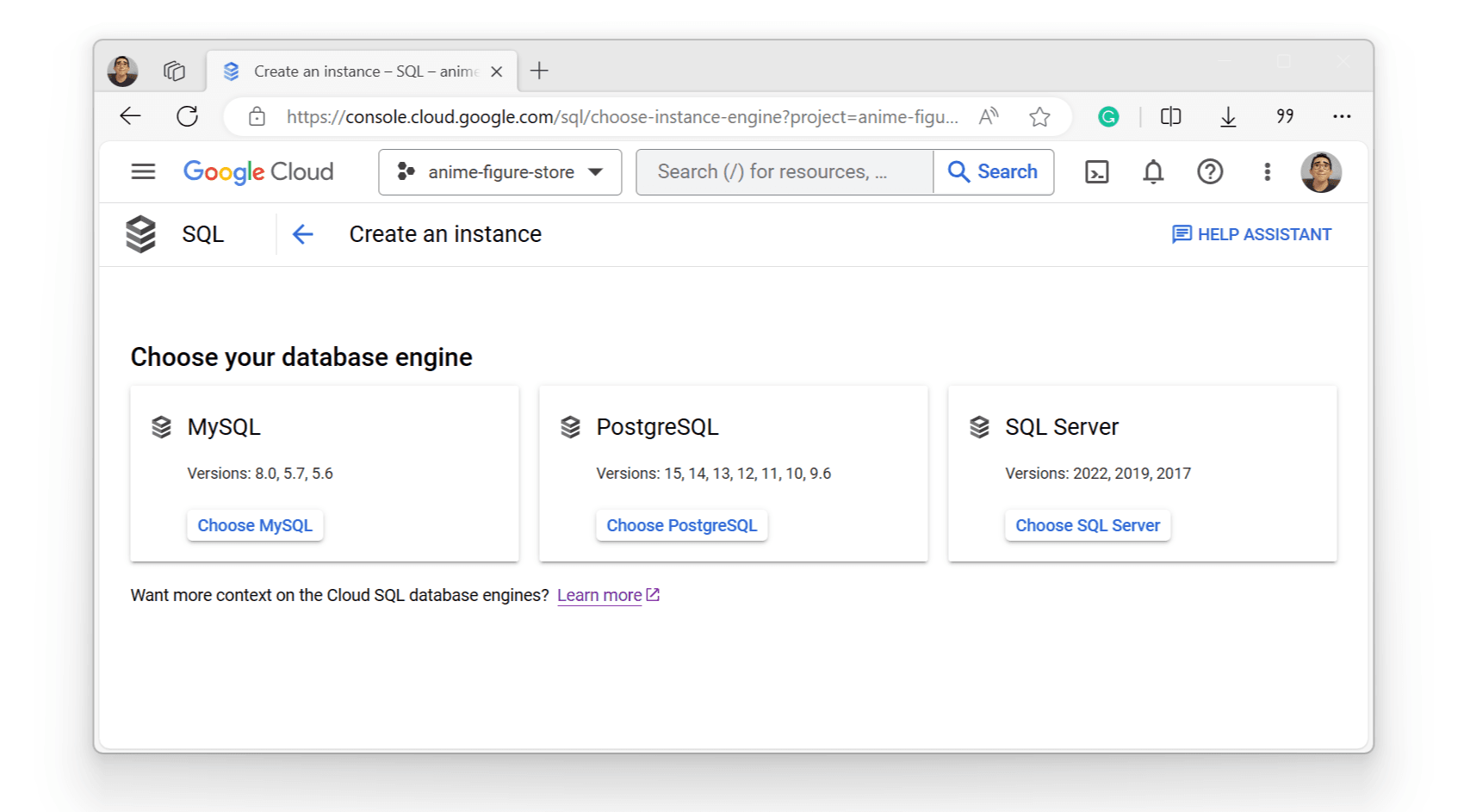Image resolution: width=1470 pixels, height=812 pixels.
Task: Click the 'Versions: 8.0, 5.7, 5.6' text
Action: pos(260,474)
